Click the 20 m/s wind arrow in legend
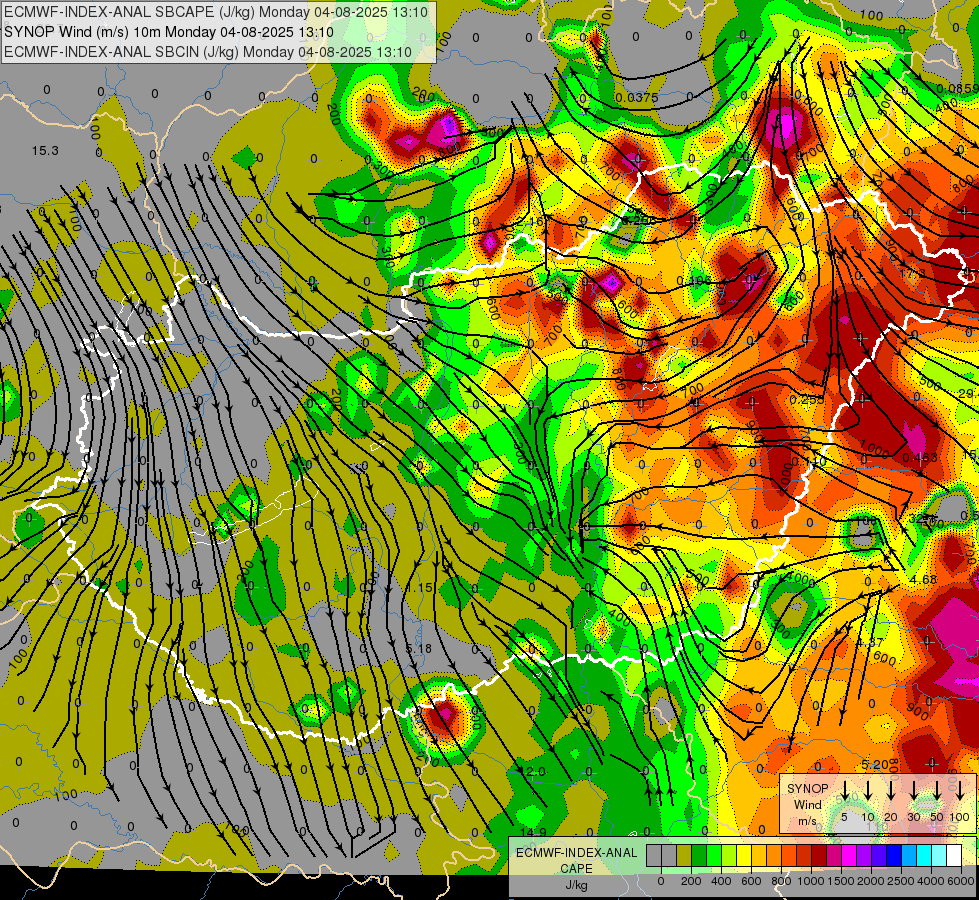The image size is (979, 900). coord(891,791)
